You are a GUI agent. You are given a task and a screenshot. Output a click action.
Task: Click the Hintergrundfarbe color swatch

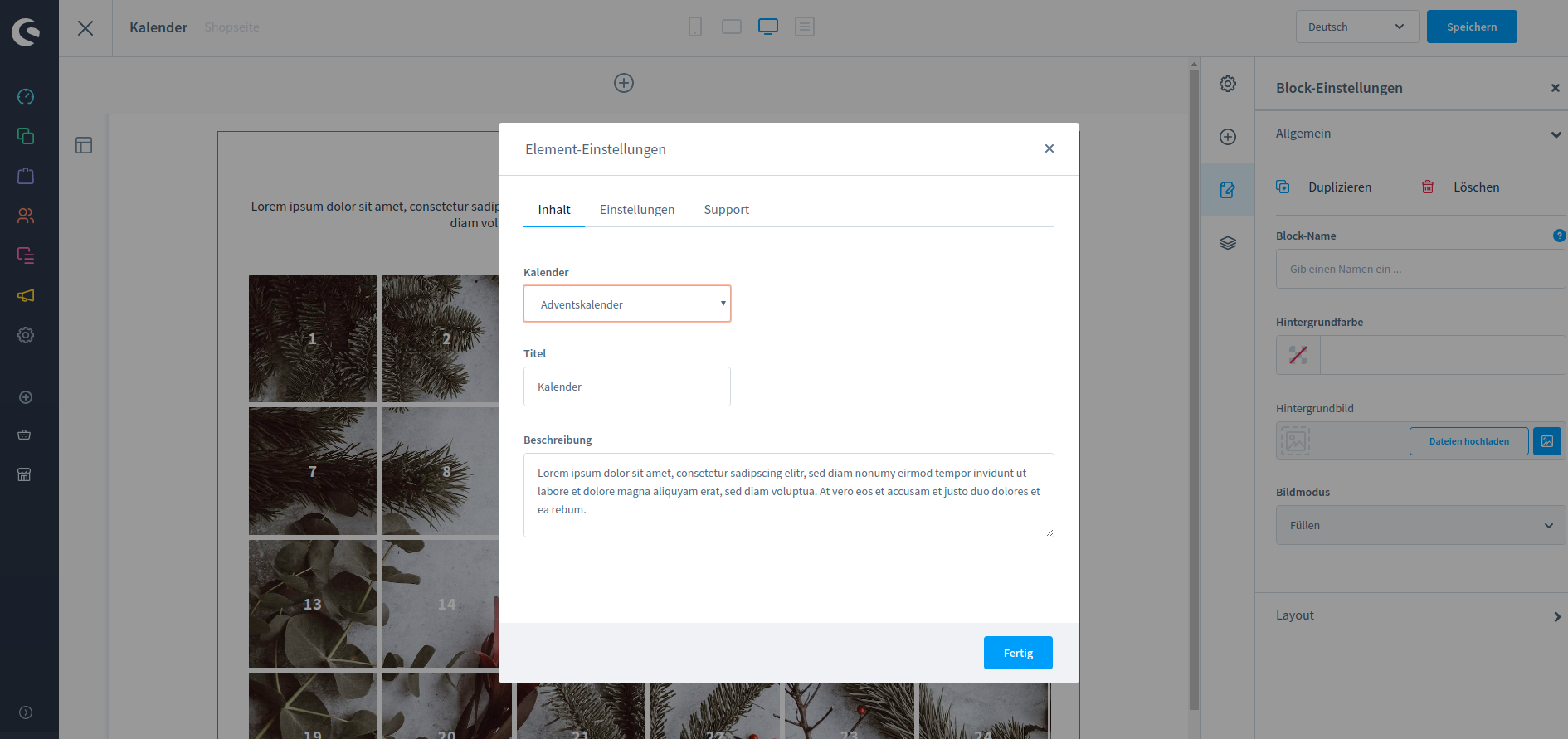point(1298,355)
